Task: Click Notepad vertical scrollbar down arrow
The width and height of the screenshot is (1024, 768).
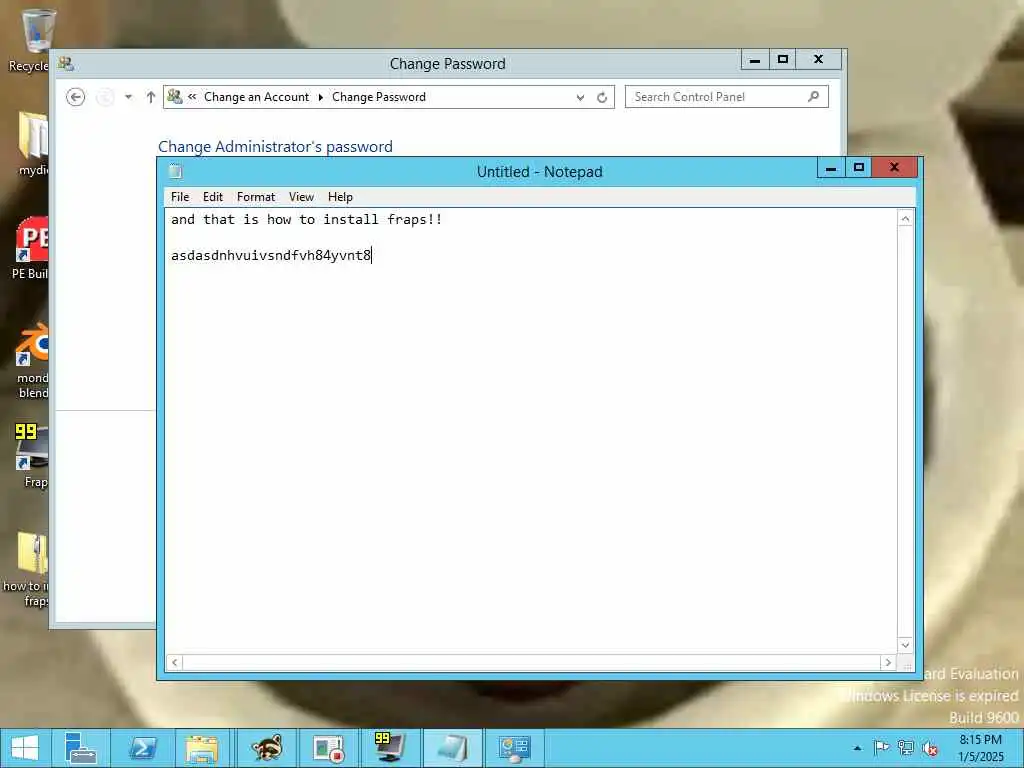Action: pyautogui.click(x=905, y=645)
